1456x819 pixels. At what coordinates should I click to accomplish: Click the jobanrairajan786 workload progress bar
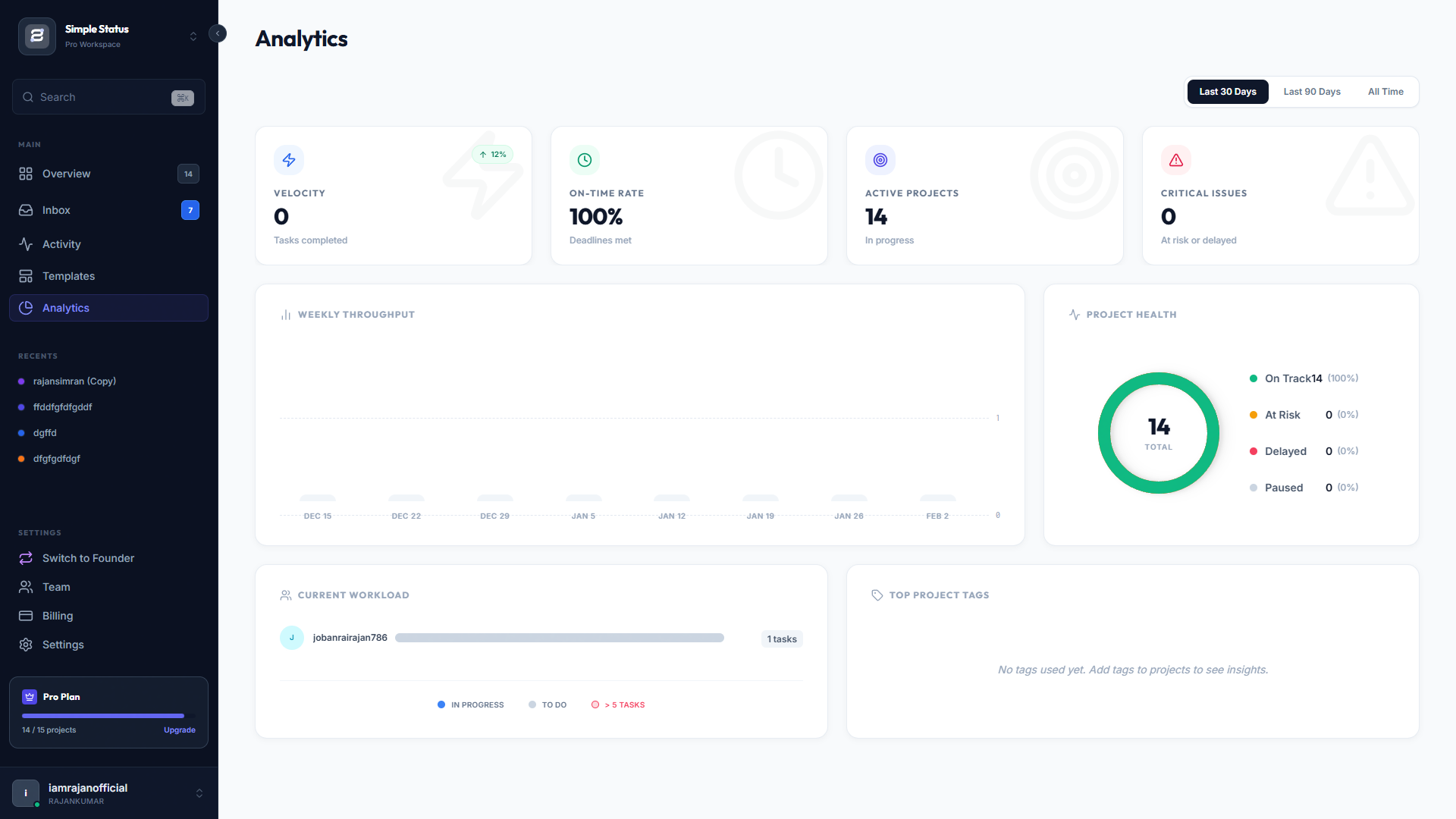tap(559, 638)
